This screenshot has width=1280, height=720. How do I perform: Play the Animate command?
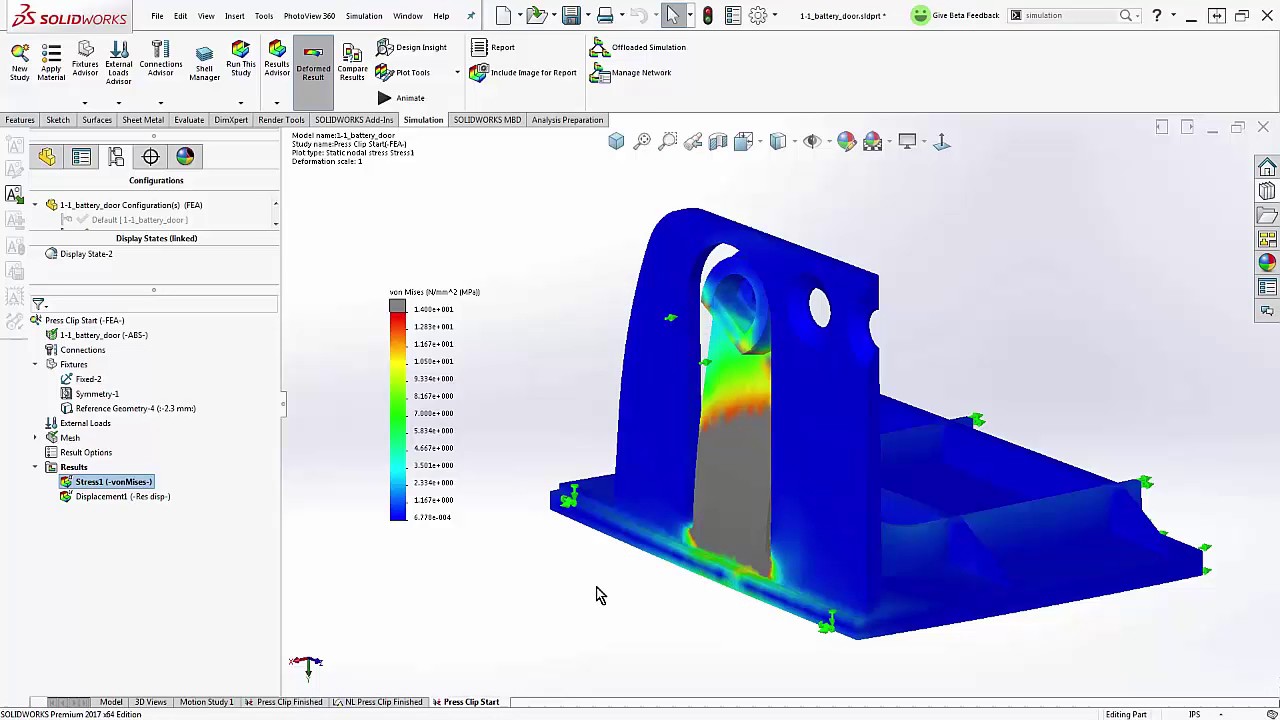[401, 98]
